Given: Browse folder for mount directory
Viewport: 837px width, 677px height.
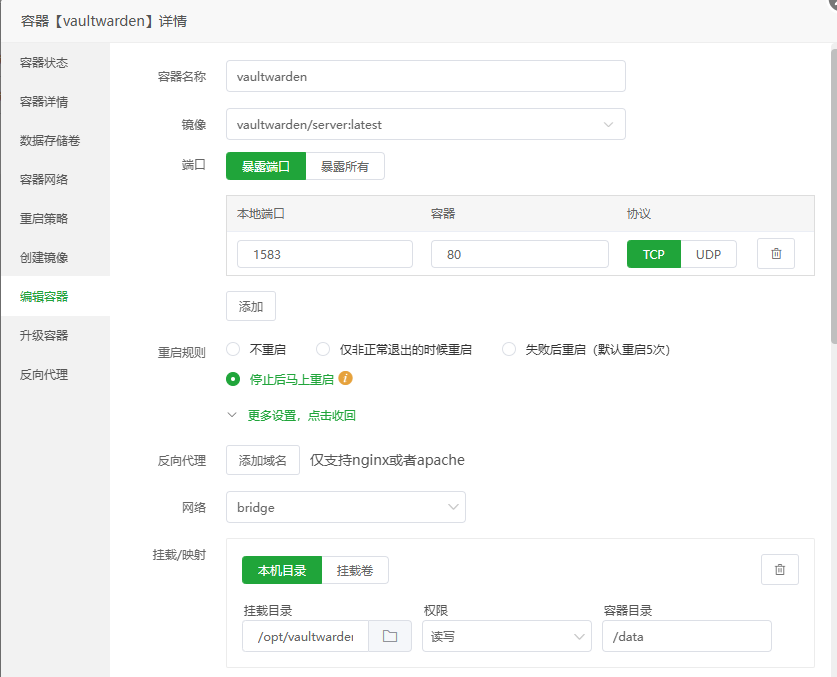Looking at the screenshot, I should (390, 636).
